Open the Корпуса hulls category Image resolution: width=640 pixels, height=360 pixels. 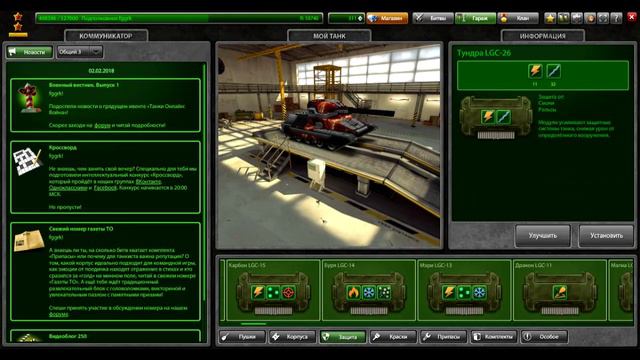point(292,337)
